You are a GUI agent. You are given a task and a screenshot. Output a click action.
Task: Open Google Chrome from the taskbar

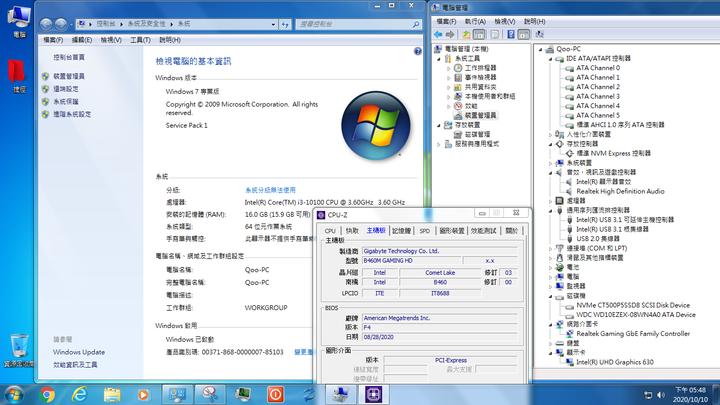click(x=46, y=394)
